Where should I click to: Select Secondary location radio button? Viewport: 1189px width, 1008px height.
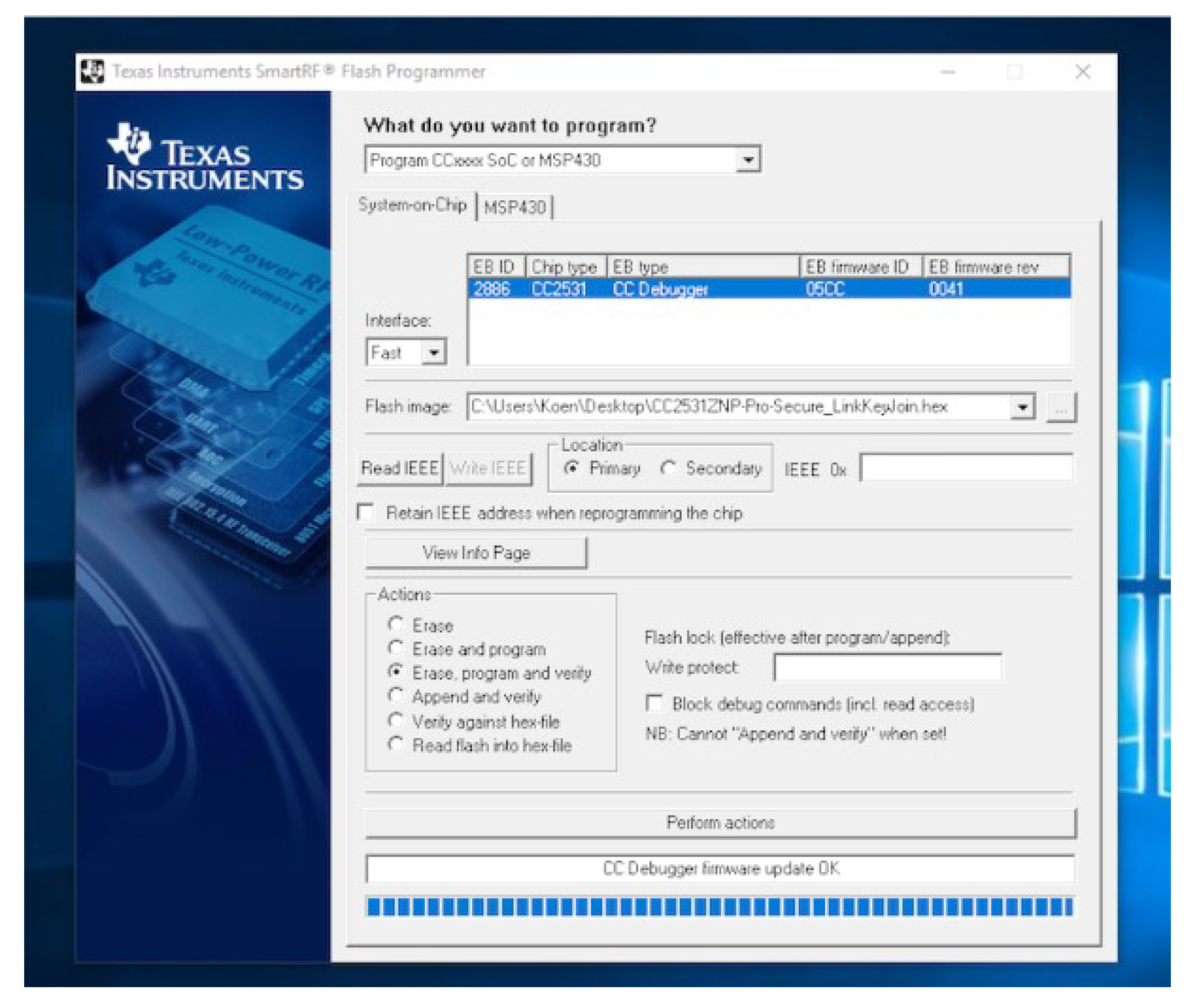[668, 469]
